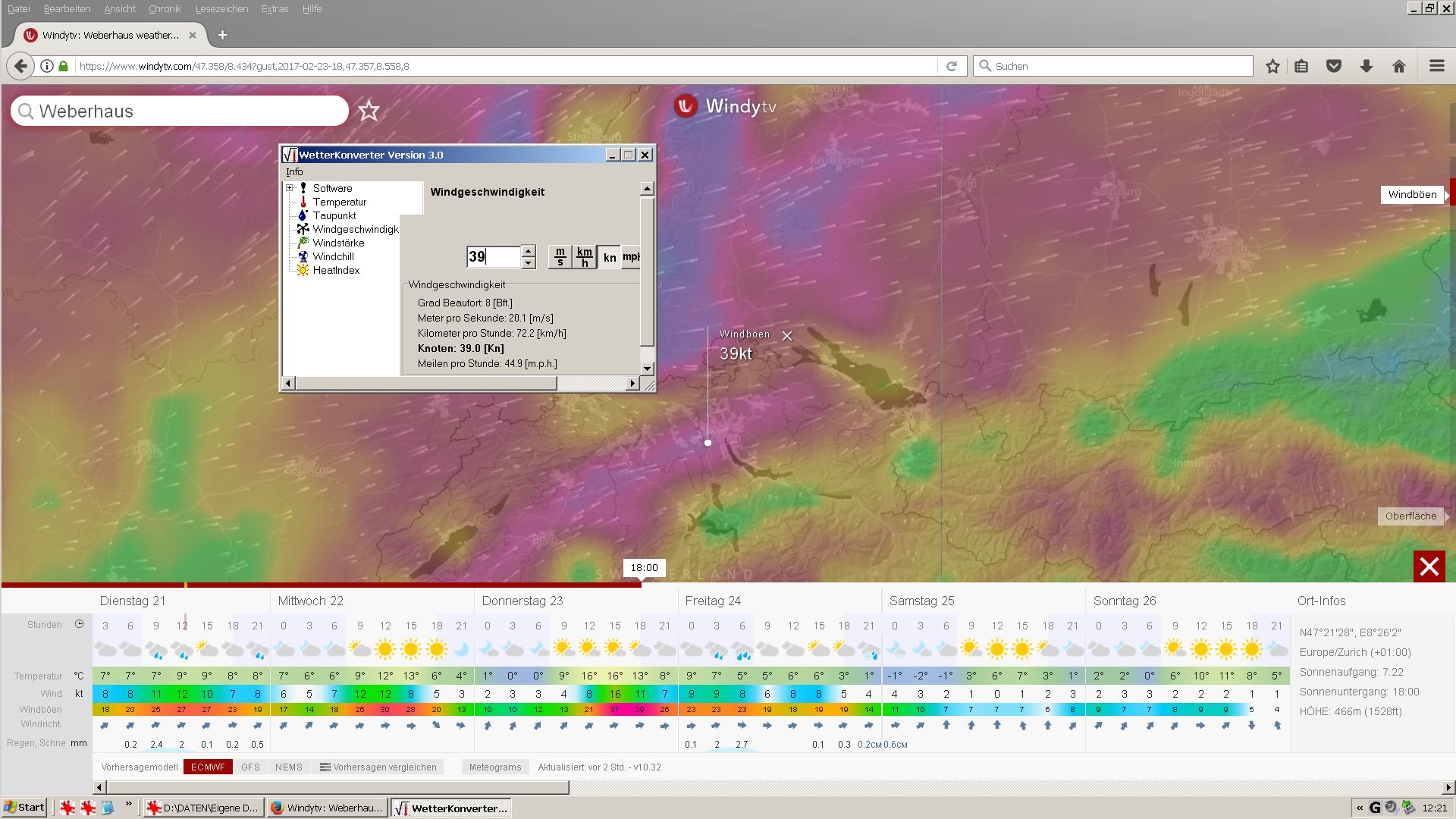Click the Firefox bookmark star icon
Screen dimensions: 1456x819
click(1272, 66)
